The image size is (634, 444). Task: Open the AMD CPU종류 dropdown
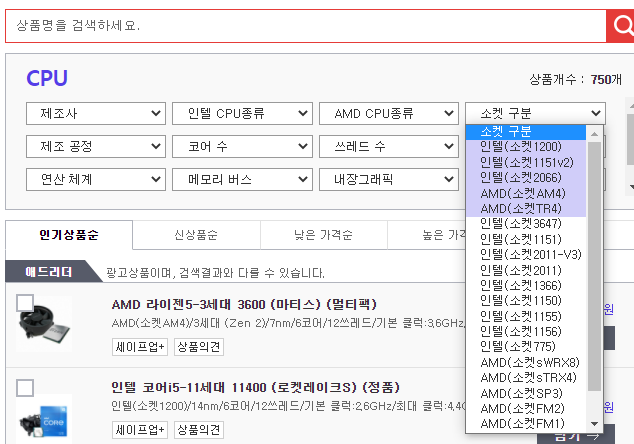click(389, 114)
